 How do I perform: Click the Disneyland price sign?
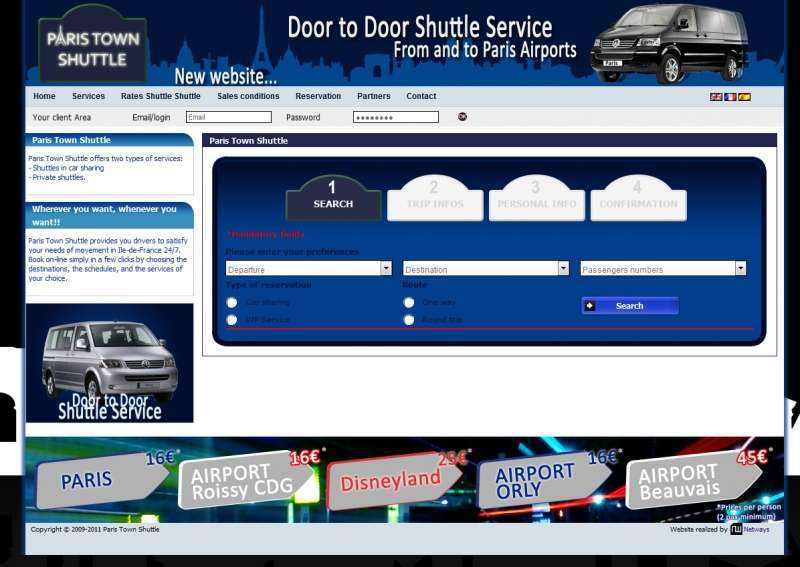[x=397, y=479]
